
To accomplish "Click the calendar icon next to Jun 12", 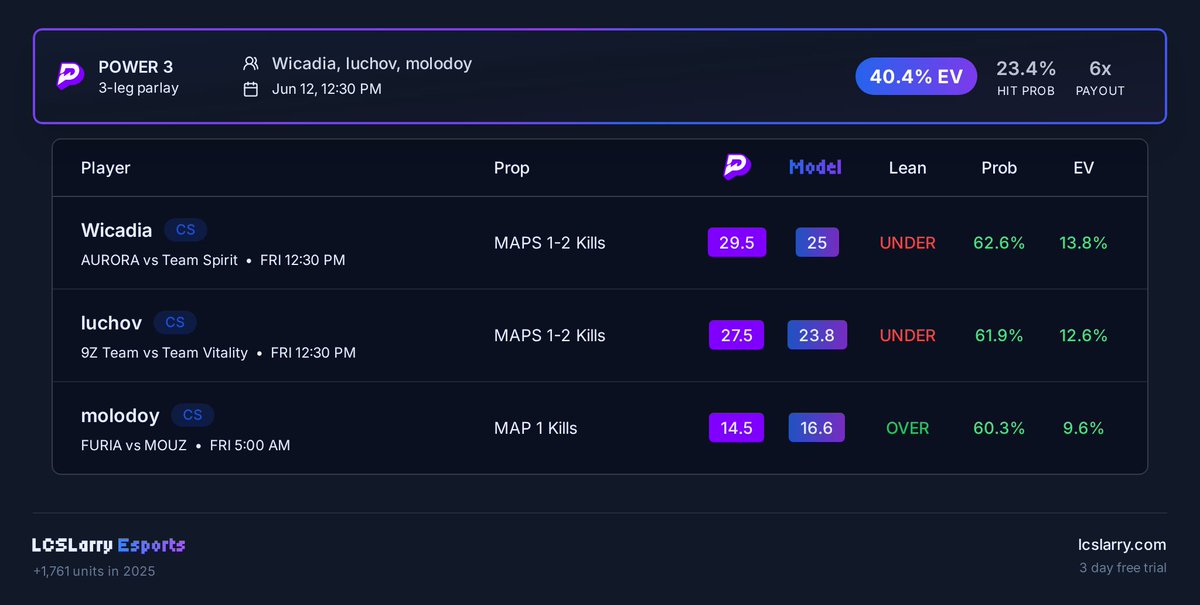I will point(251,89).
